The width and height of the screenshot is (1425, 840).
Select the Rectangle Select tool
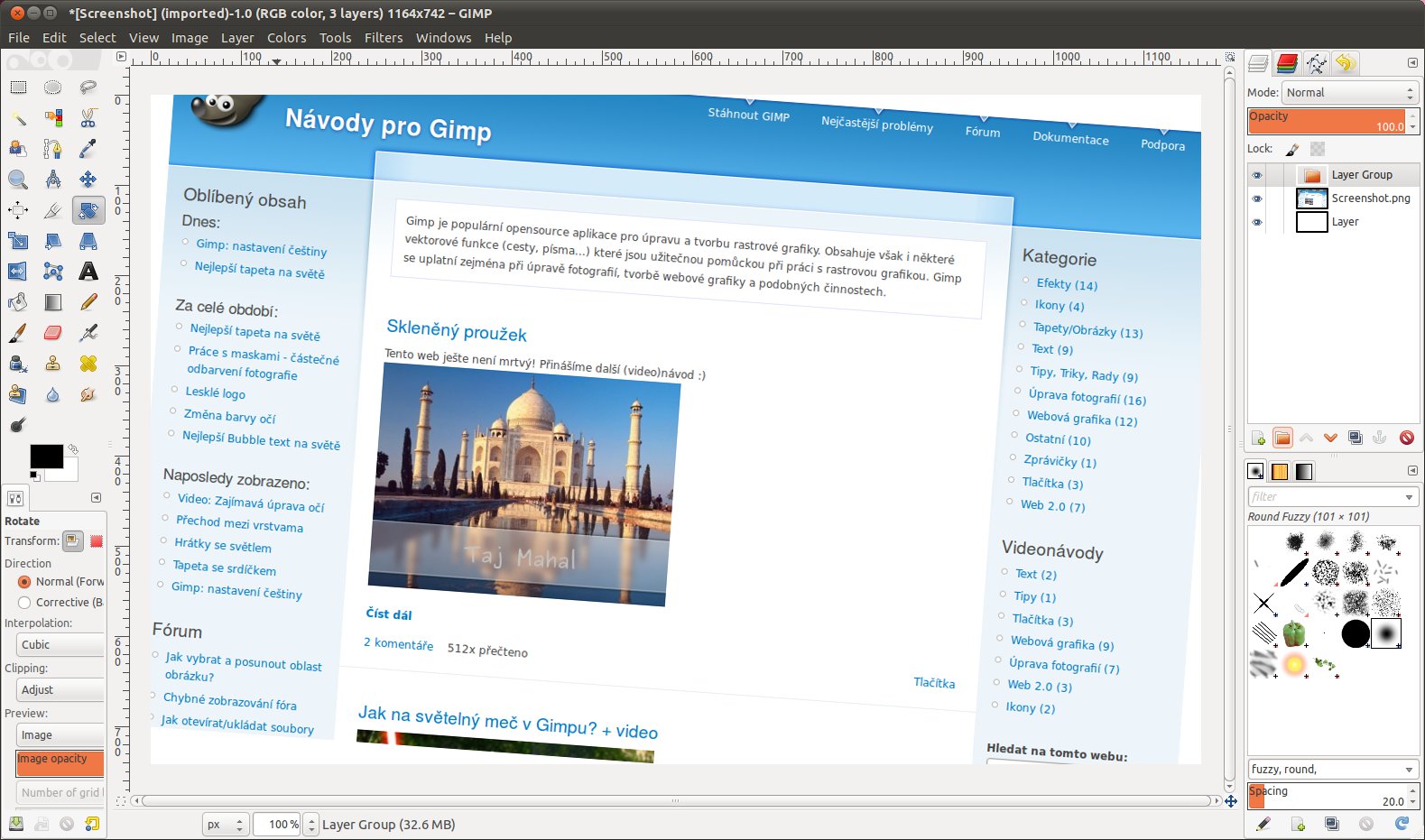[18, 88]
